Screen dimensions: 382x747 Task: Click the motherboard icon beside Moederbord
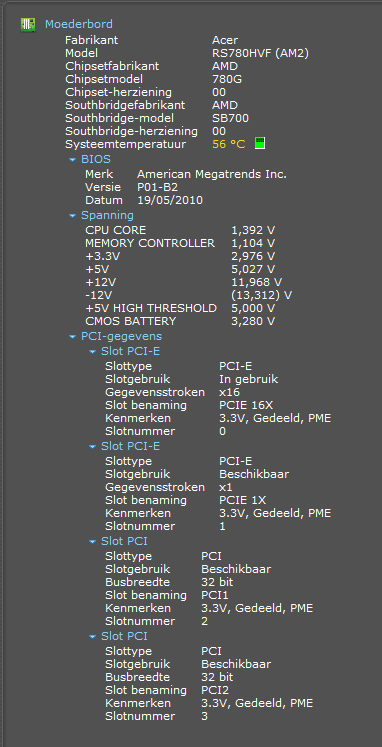(x=28, y=25)
